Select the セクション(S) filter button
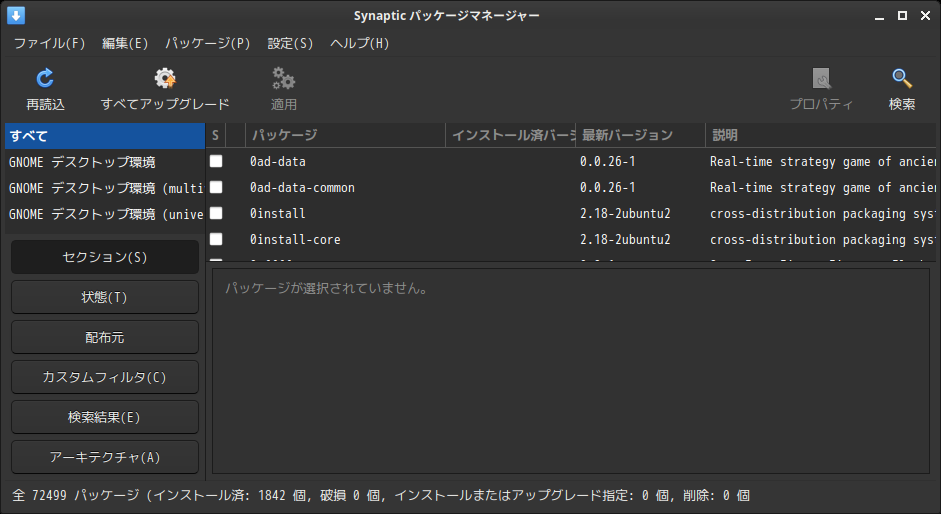The height and width of the screenshot is (514, 941). click(x=105, y=257)
